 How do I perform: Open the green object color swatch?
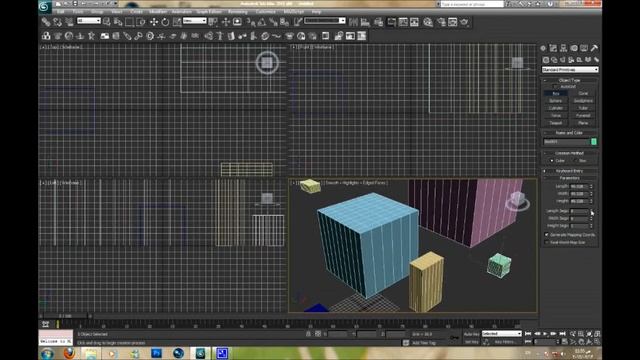coord(594,141)
